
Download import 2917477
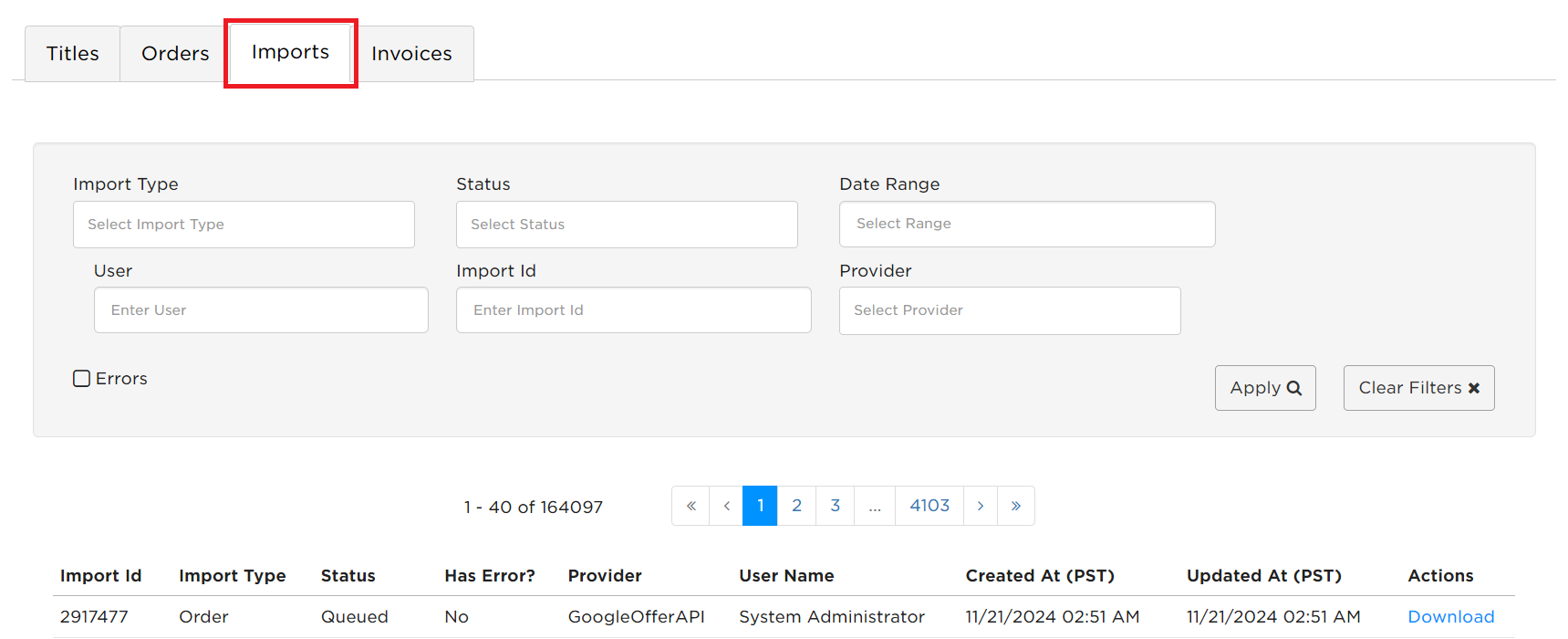coord(1450,617)
